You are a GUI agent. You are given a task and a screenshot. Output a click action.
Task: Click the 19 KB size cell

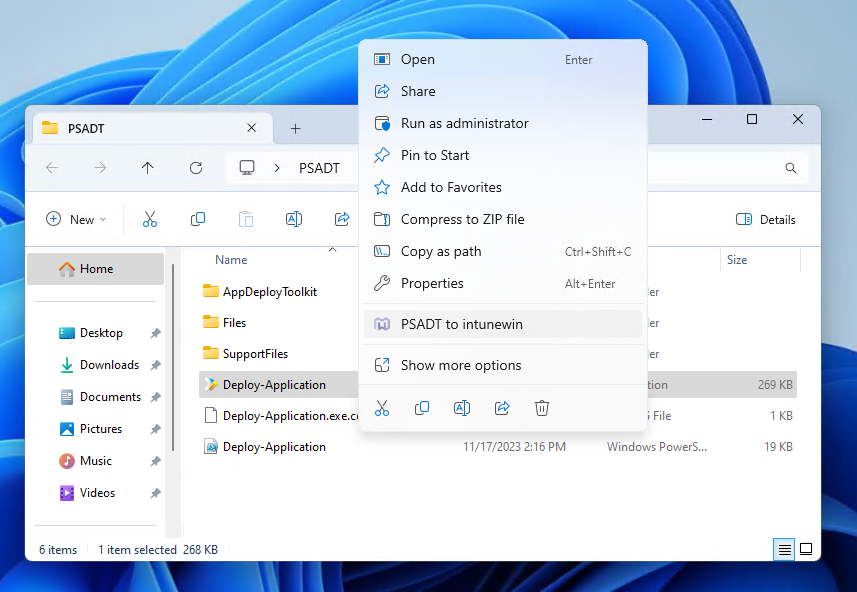(778, 447)
